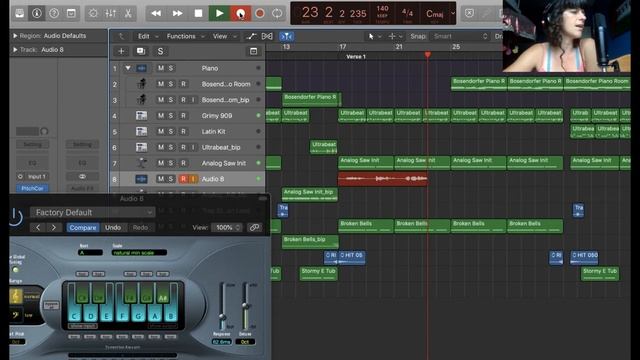This screenshot has width=640, height=360.
Task: Click the Capture Recording circle button
Action: 260,13
